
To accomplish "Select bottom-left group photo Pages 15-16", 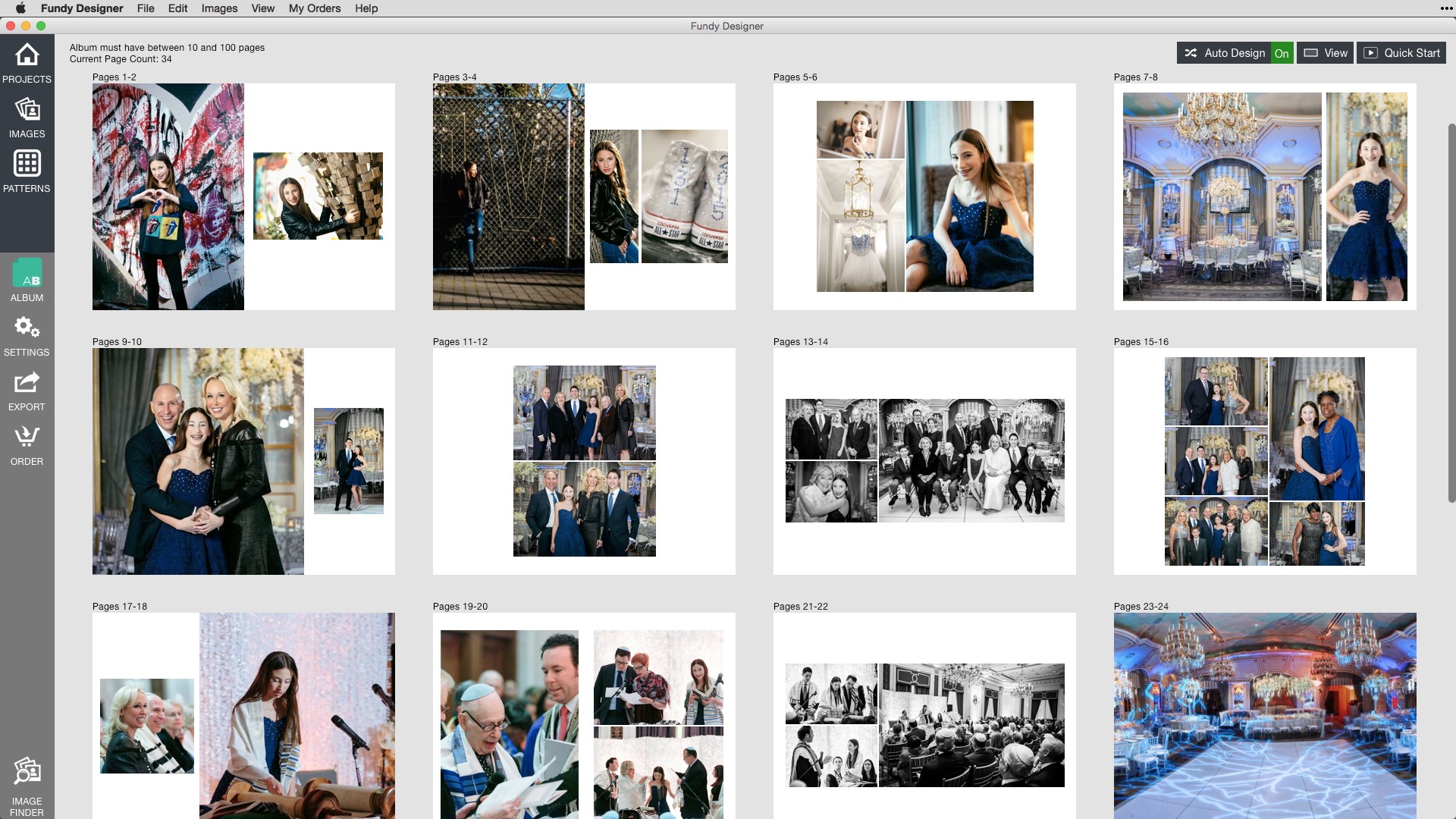I will click(x=1216, y=532).
